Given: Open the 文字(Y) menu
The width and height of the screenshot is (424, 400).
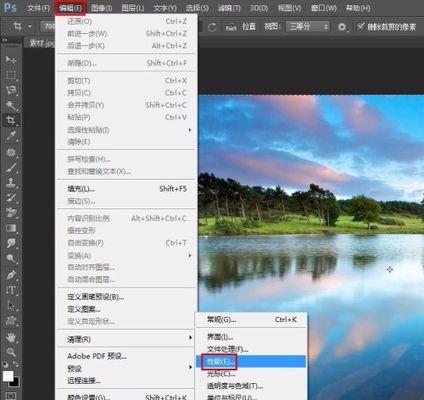Looking at the screenshot, I should point(165,8).
